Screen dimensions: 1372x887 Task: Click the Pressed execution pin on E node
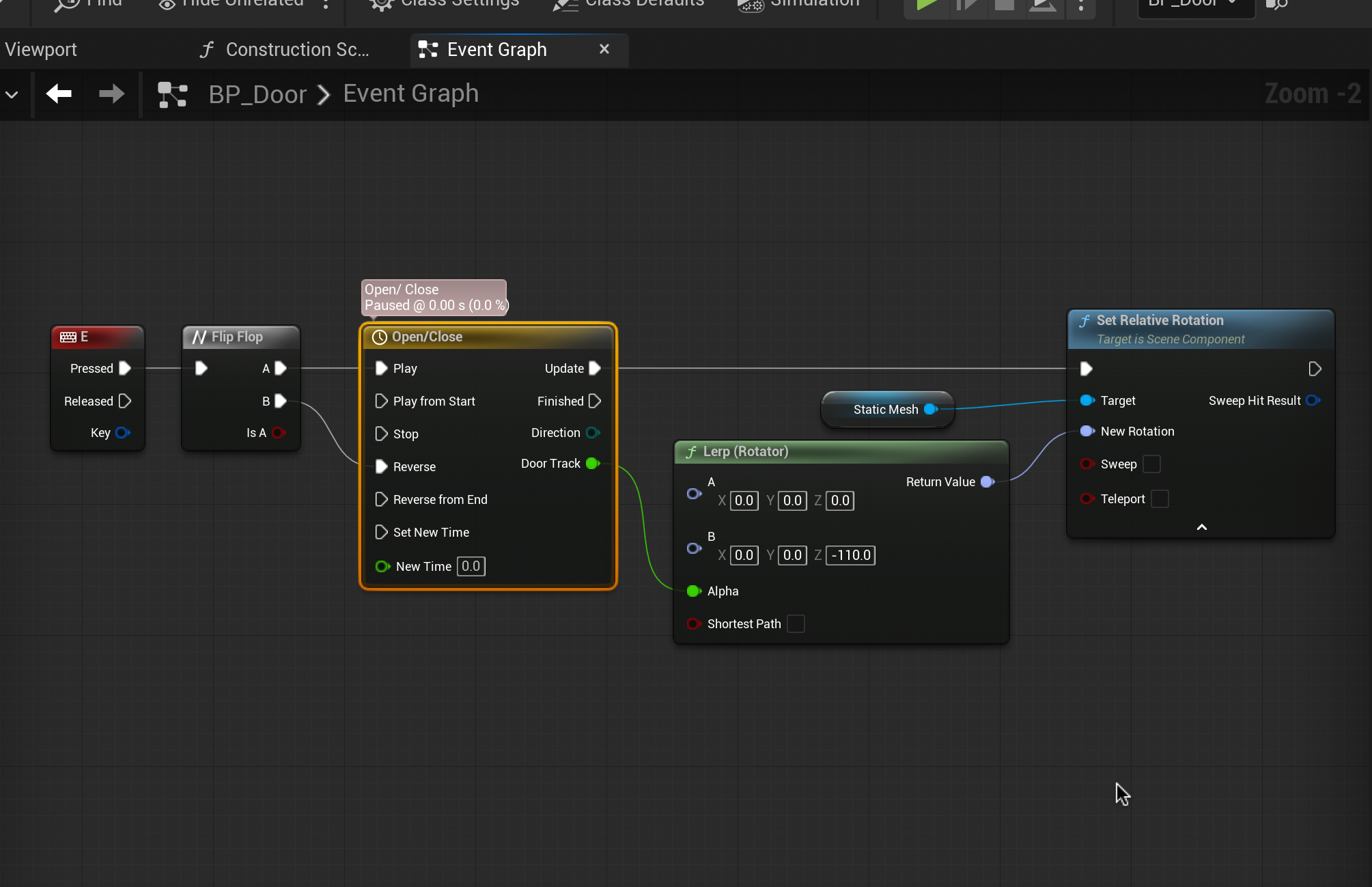point(125,368)
